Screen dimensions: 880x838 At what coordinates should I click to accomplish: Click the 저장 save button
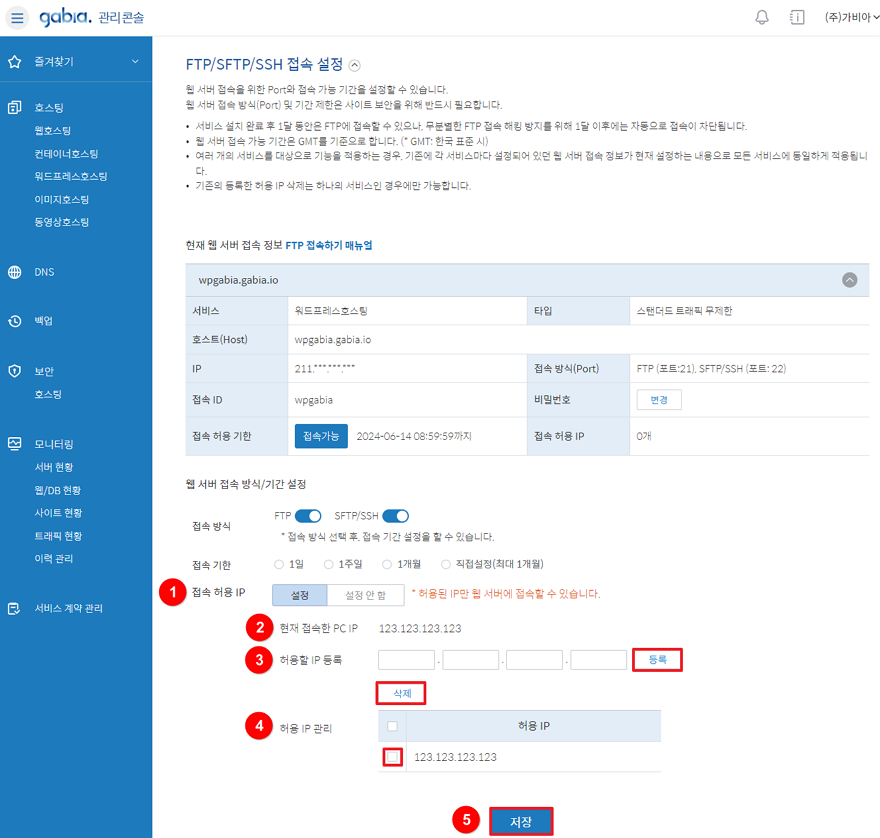[x=521, y=822]
